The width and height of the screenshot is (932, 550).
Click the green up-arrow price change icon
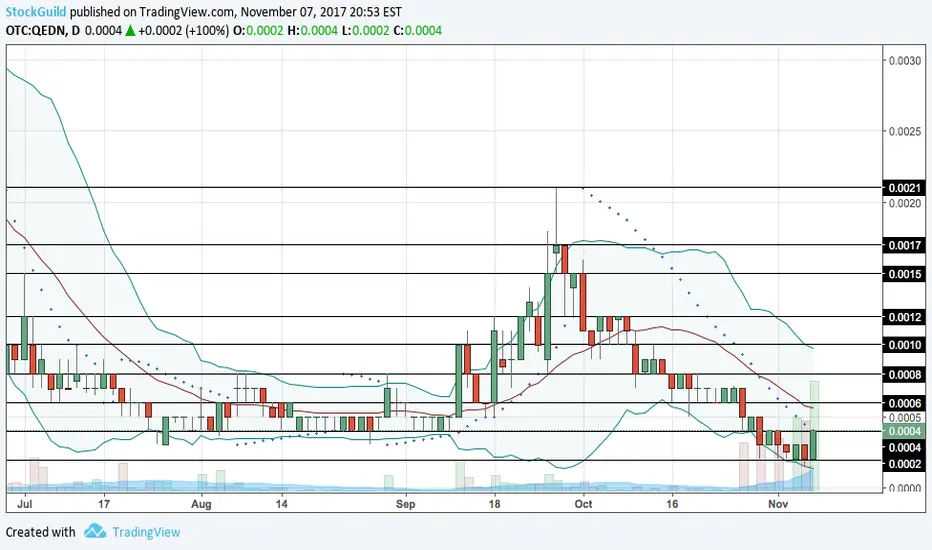130,30
